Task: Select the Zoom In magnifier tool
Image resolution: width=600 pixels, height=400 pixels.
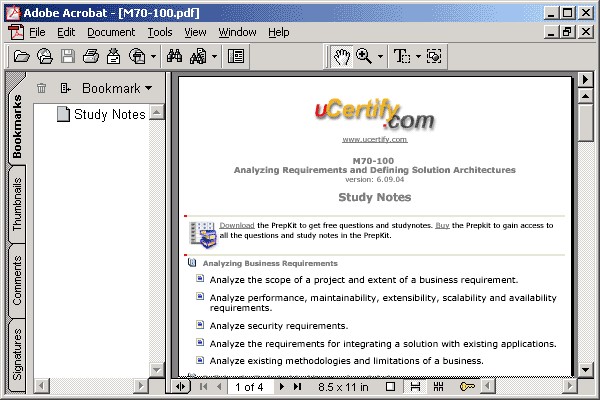Action: [x=364, y=57]
